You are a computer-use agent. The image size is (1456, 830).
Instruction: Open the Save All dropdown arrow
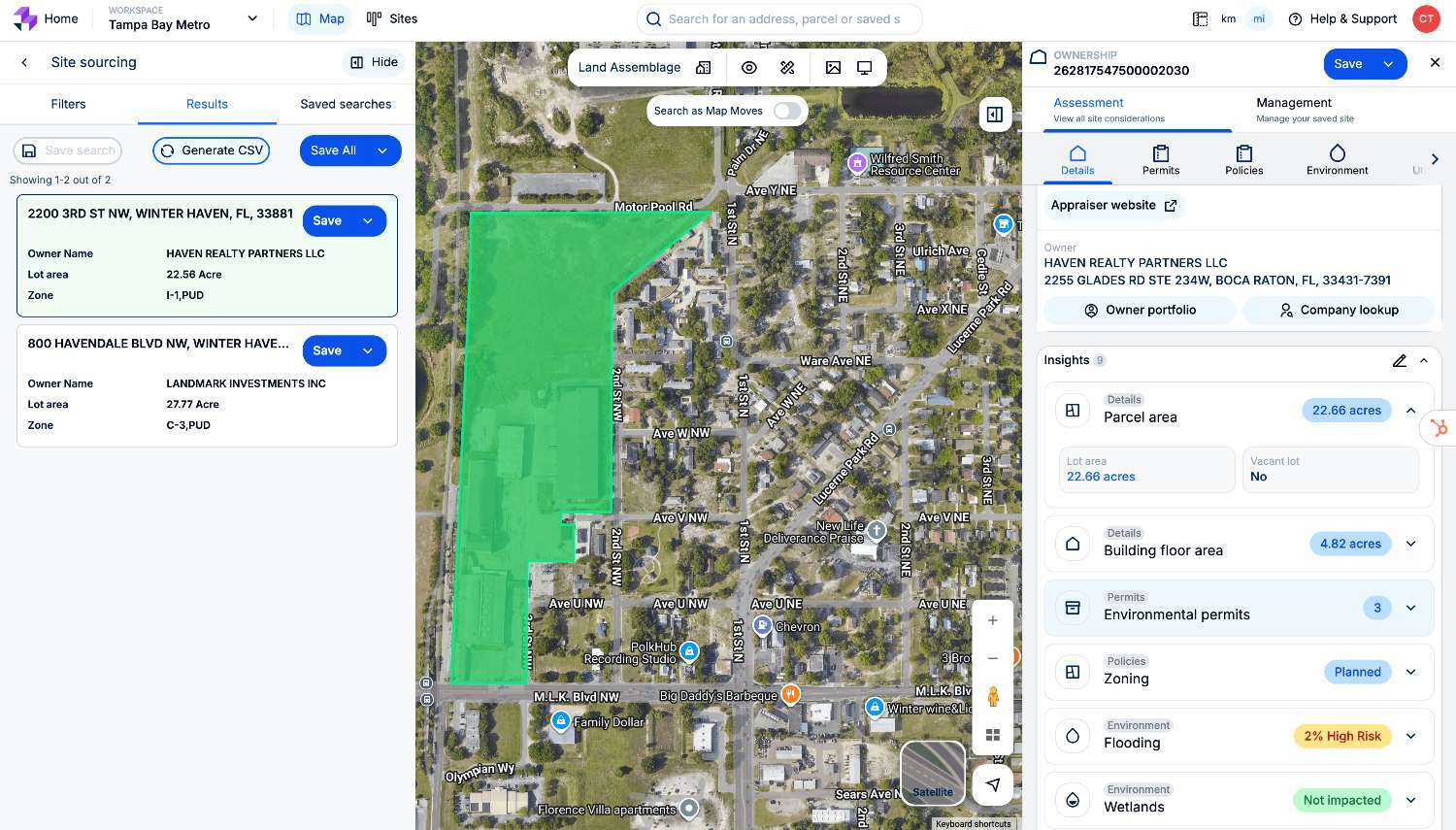[x=382, y=150]
